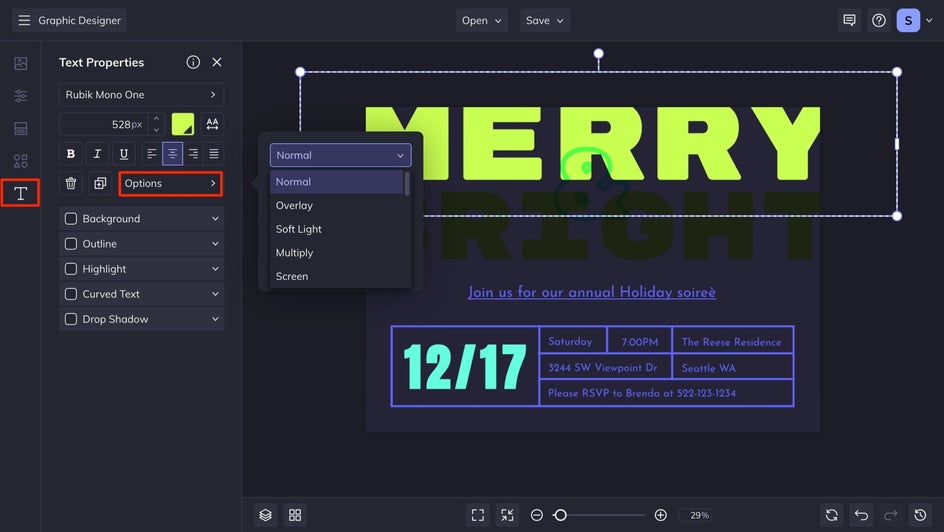Image resolution: width=944 pixels, height=532 pixels.
Task: Expand the Outline section chevron
Action: [215, 244]
